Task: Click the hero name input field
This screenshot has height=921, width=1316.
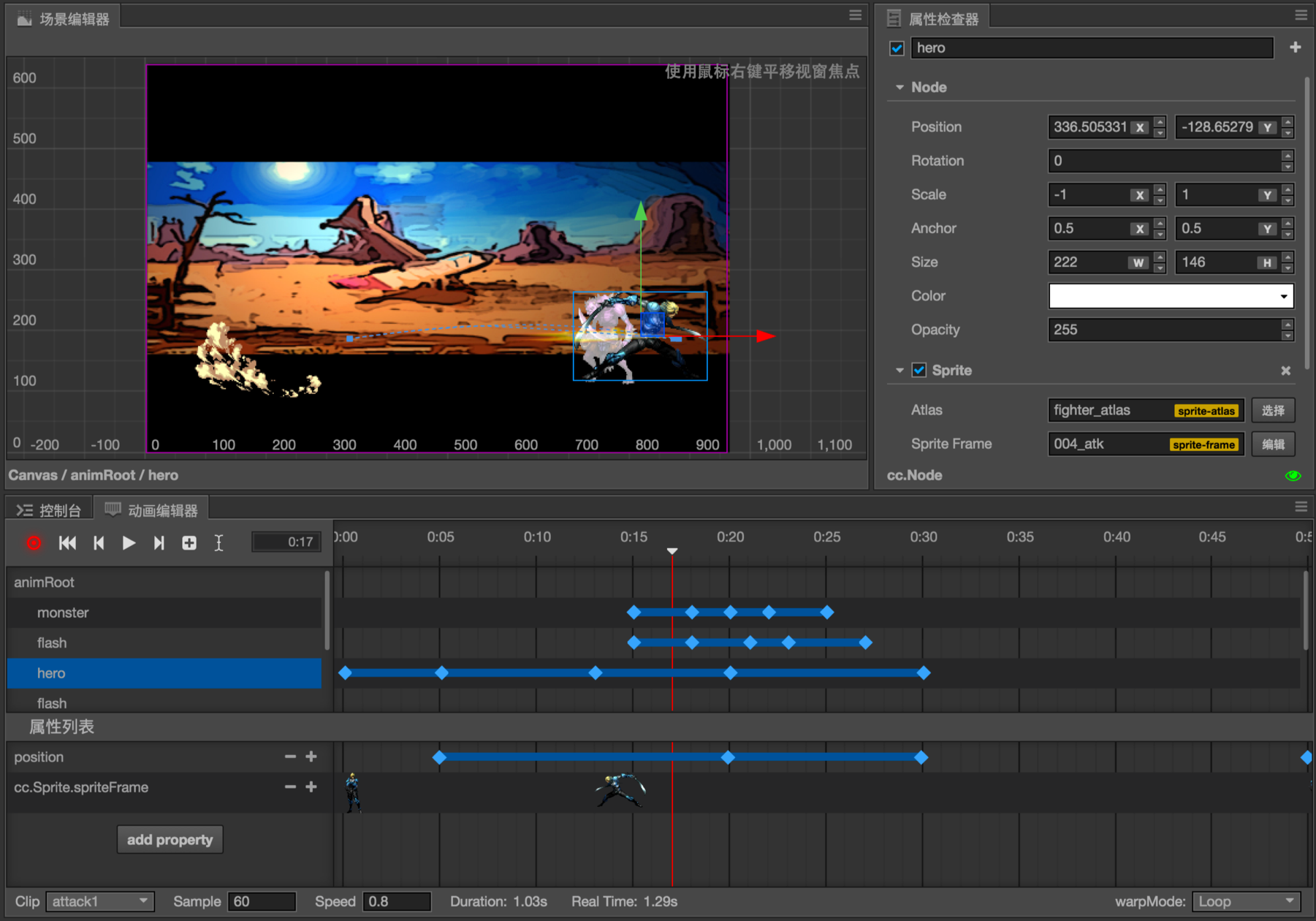Action: coord(1092,48)
